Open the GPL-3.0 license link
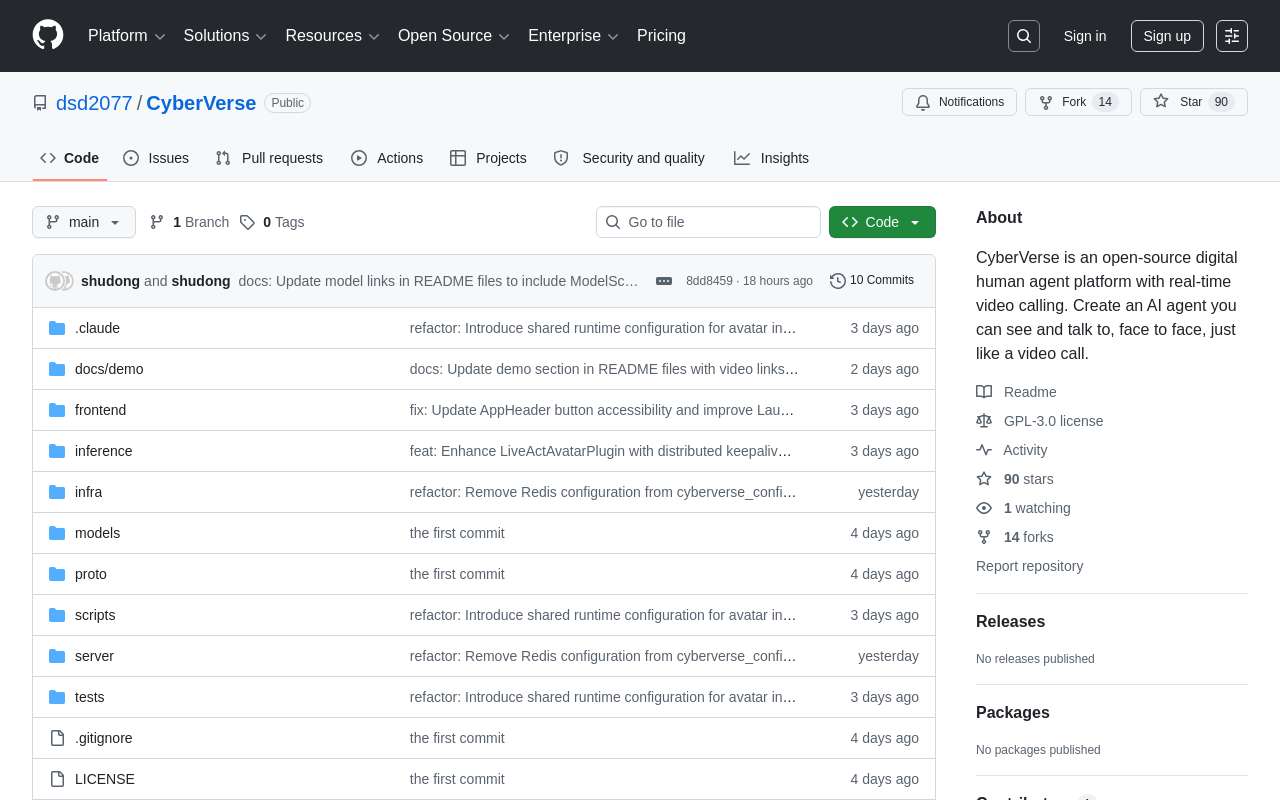Viewport: 1280px width, 800px height. (x=1053, y=421)
